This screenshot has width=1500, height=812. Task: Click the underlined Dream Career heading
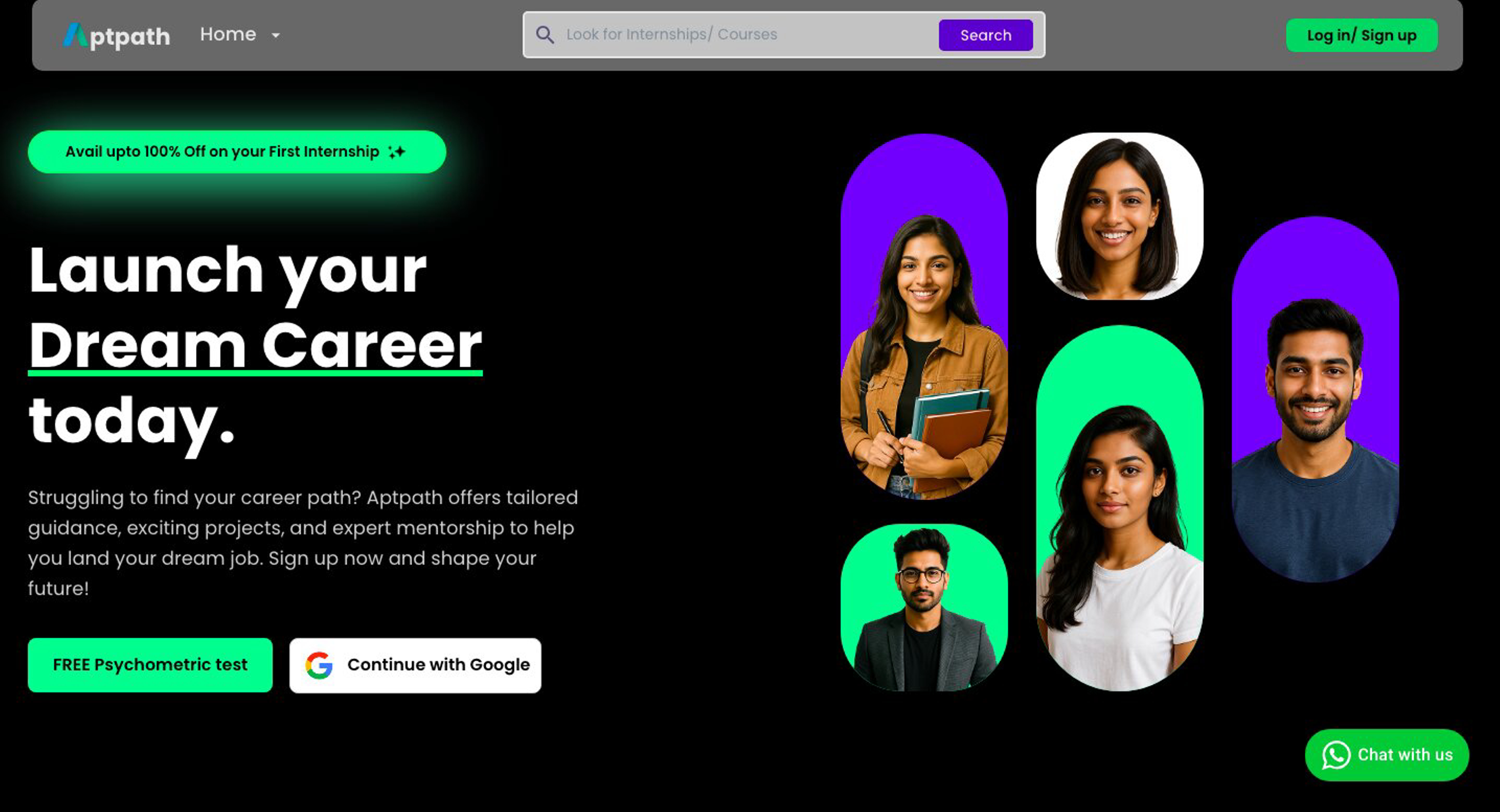(255, 346)
